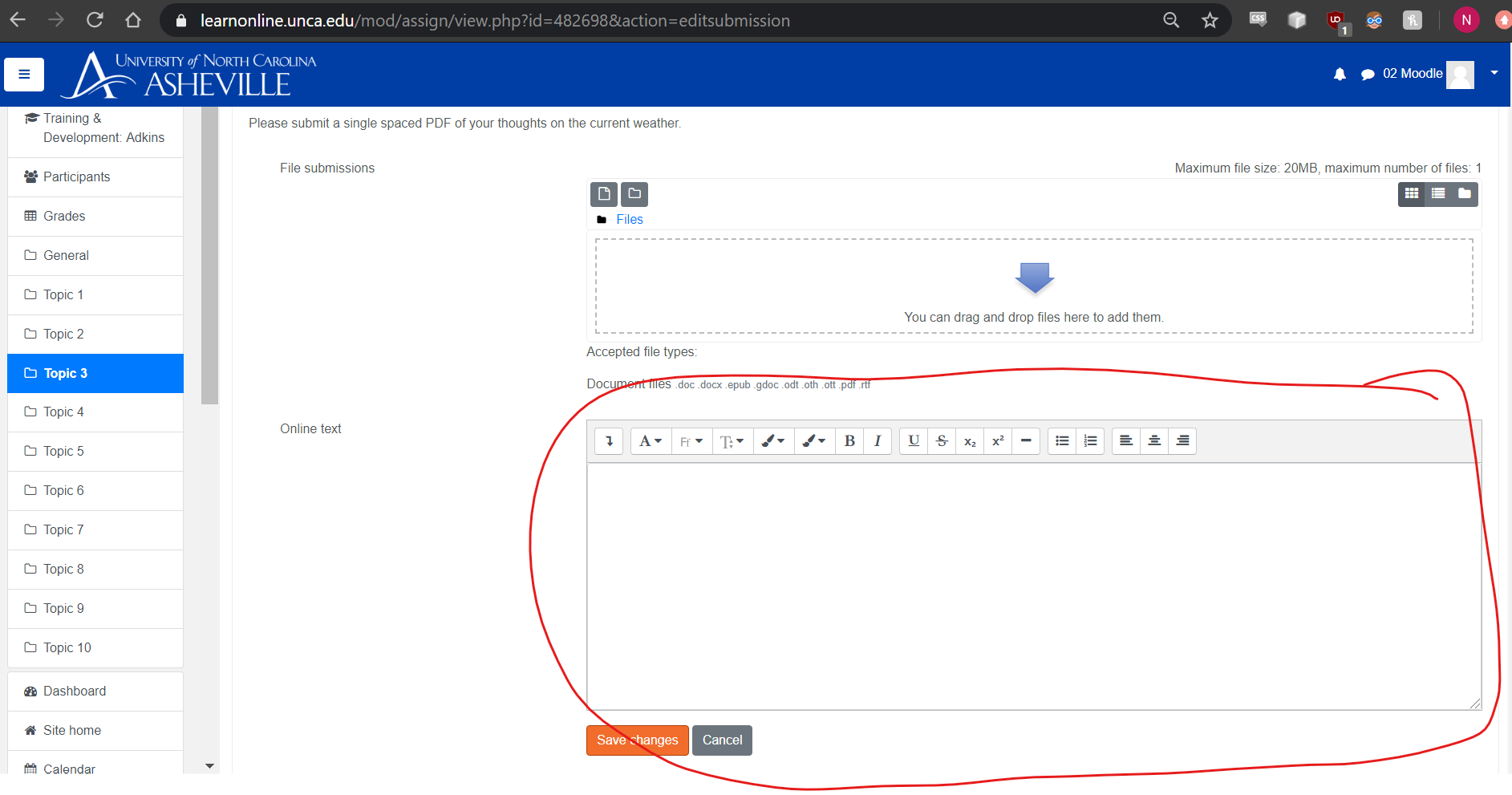Open Topic 4 in the sidebar
1512x795 pixels.
[63, 412]
